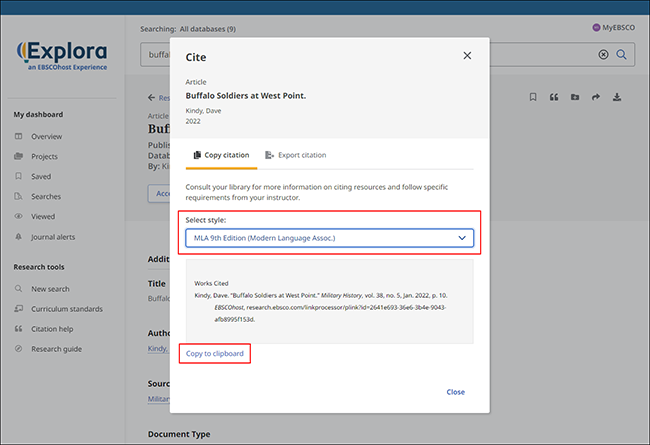Click the Searching: All databases (9) label
Viewport: 650px width, 445px height.
(x=188, y=29)
